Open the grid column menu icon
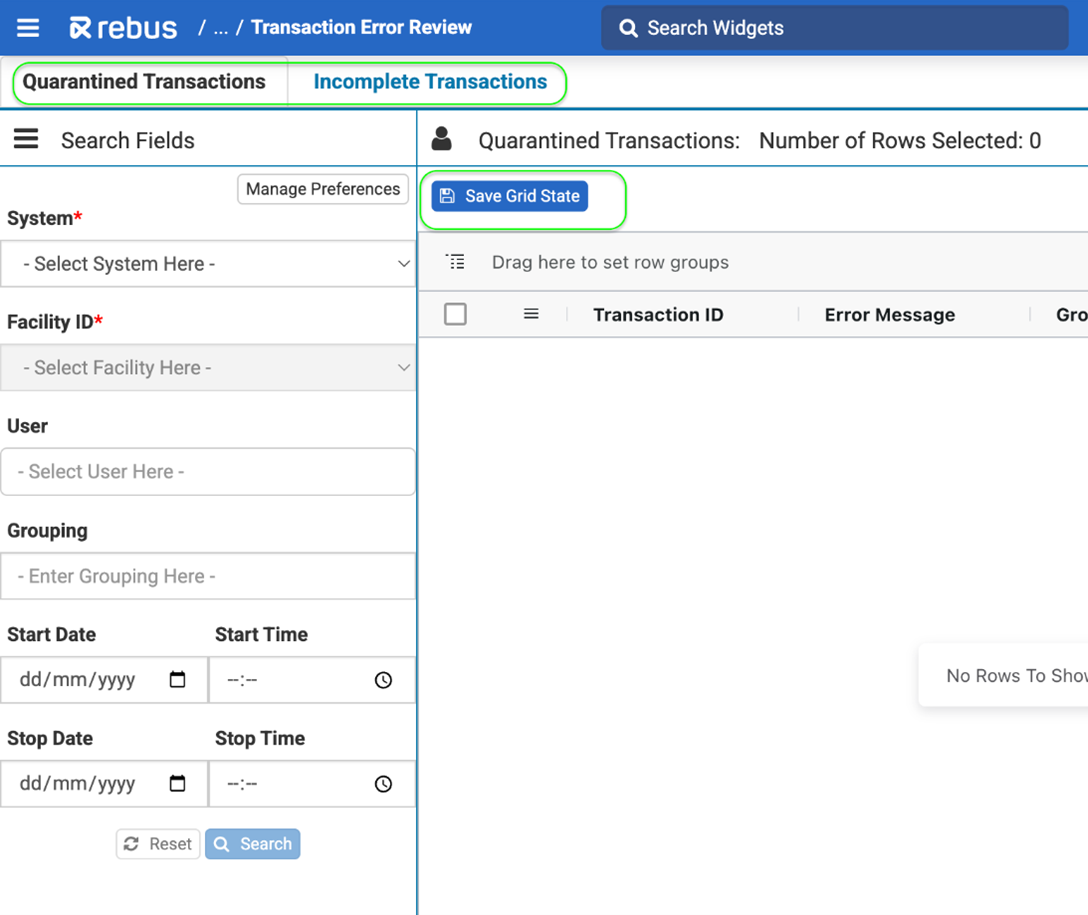This screenshot has height=915, width=1088. 531,314
